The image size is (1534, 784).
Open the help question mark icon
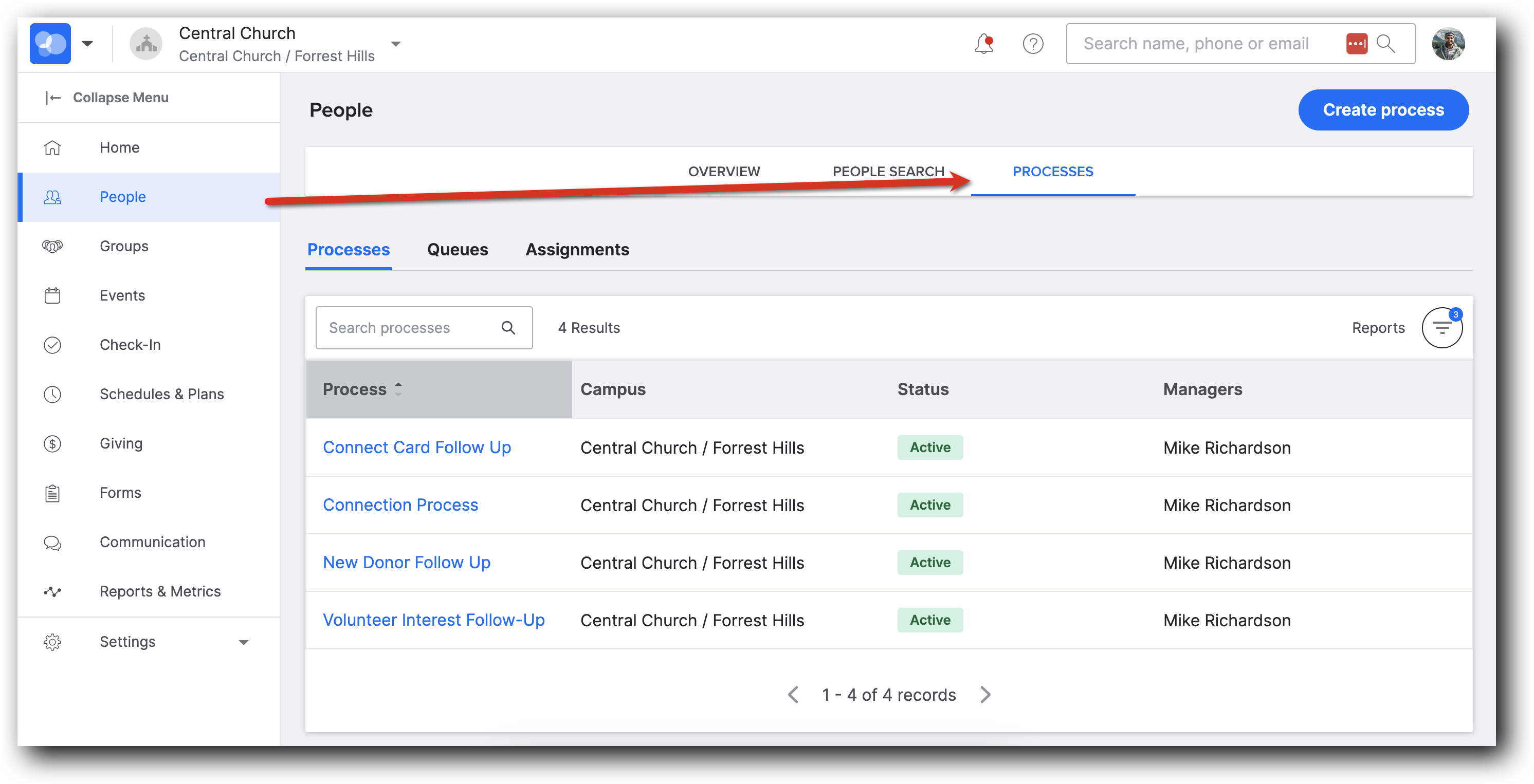point(1033,44)
